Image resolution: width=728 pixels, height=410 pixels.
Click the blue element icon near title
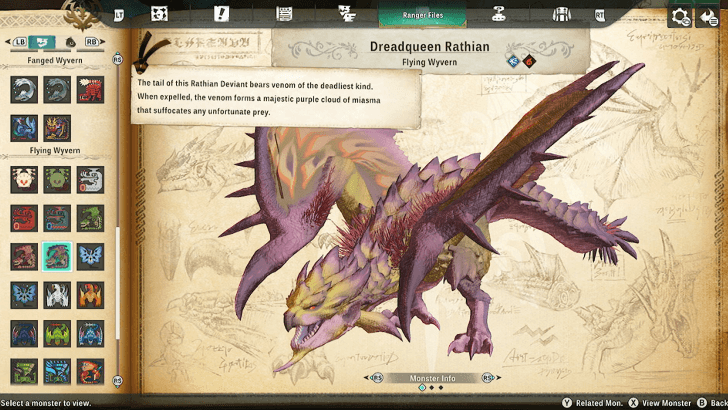[513, 61]
